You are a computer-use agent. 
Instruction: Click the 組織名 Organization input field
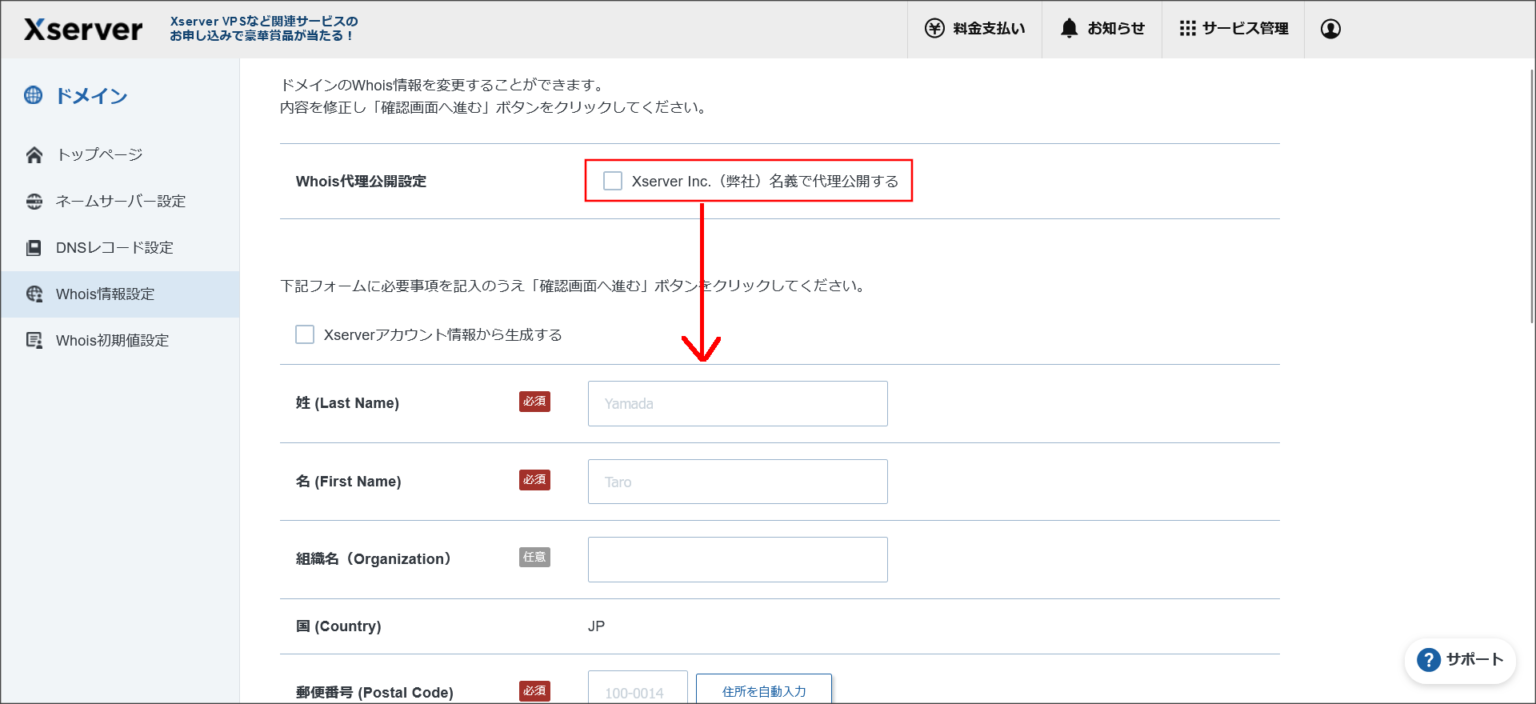click(x=737, y=559)
